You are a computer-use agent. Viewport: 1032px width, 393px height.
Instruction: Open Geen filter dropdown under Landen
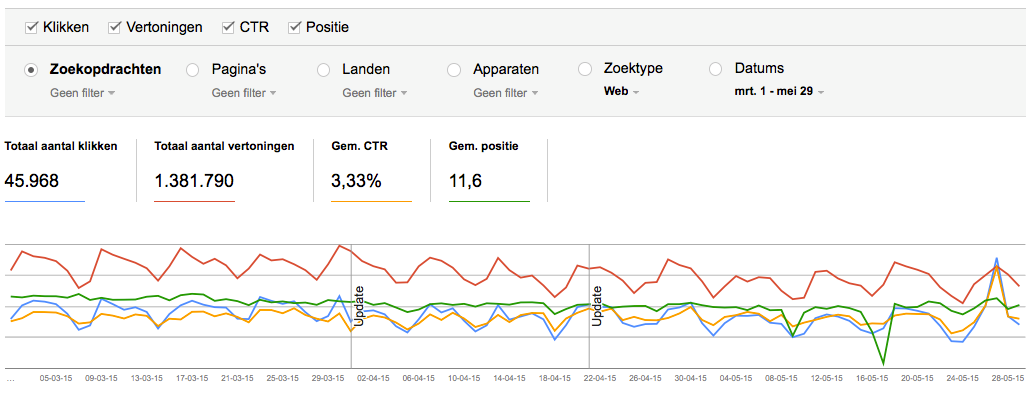pos(374,93)
